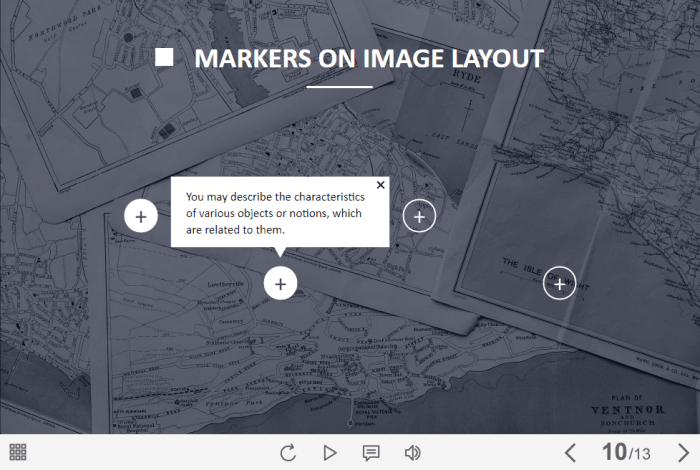Click the plus marker left of the tooltip
The image size is (700, 470).
[x=141, y=216]
